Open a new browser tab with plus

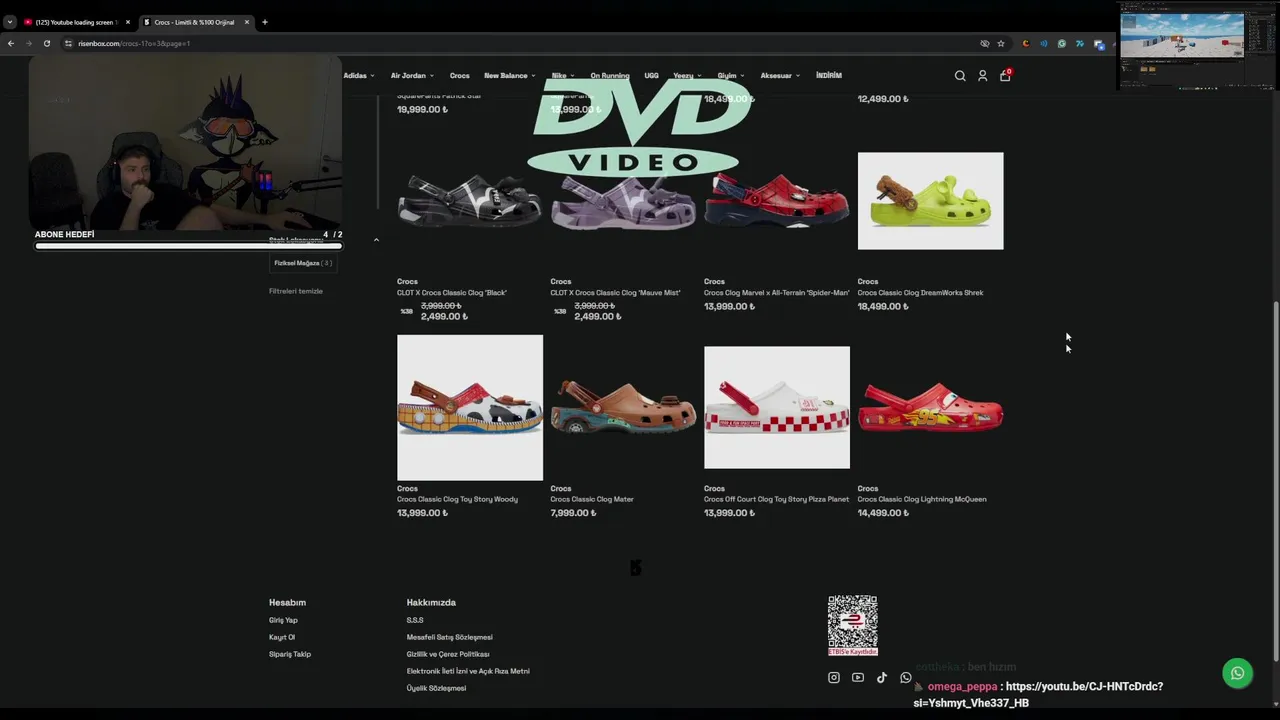[264, 22]
